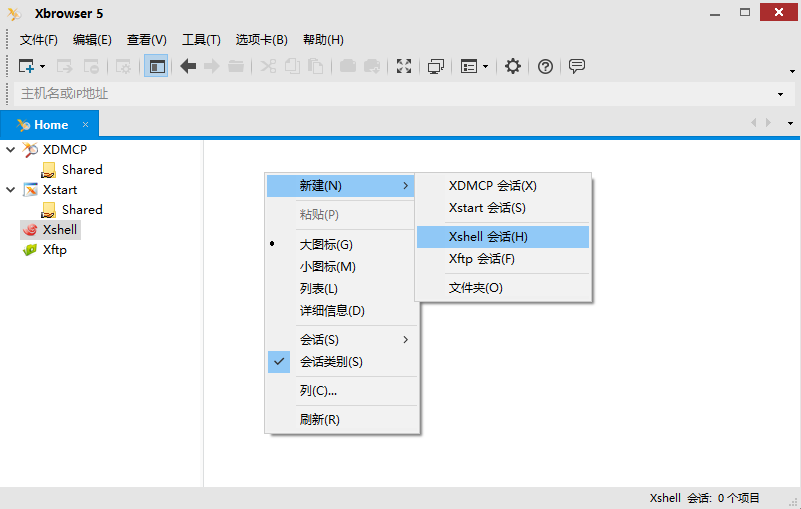Click the Paste toolbar icon
The width and height of the screenshot is (801, 509).
click(315, 66)
